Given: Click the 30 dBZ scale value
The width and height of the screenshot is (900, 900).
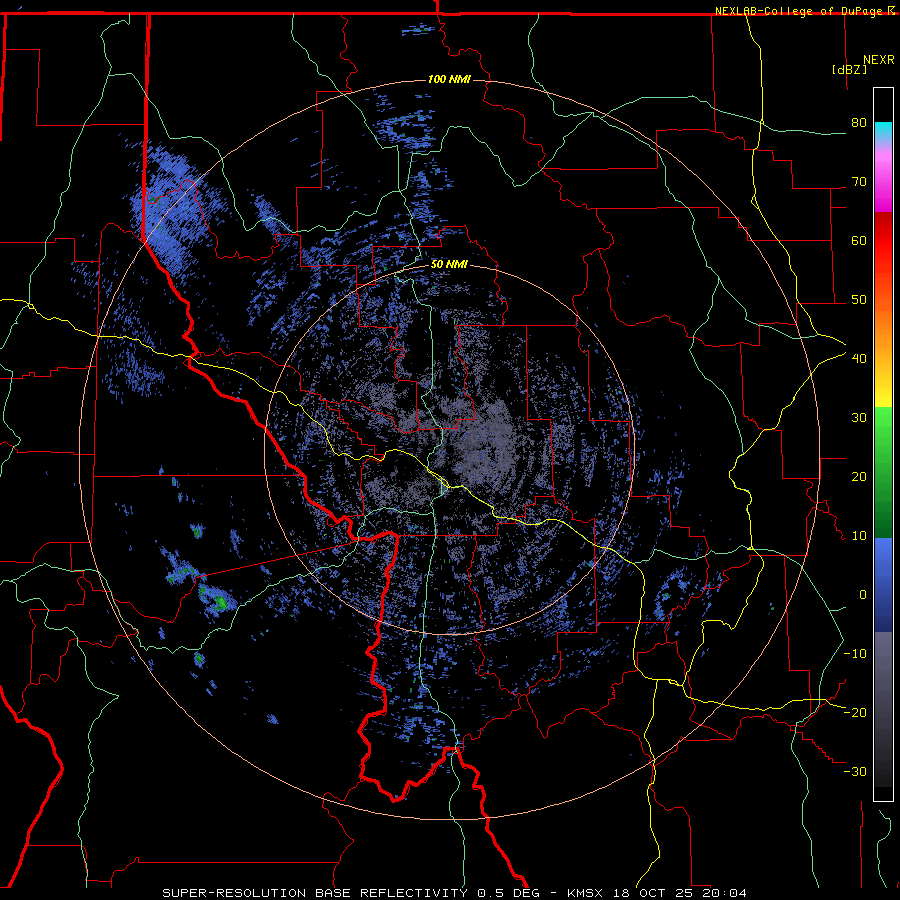Looking at the screenshot, I should tap(859, 418).
